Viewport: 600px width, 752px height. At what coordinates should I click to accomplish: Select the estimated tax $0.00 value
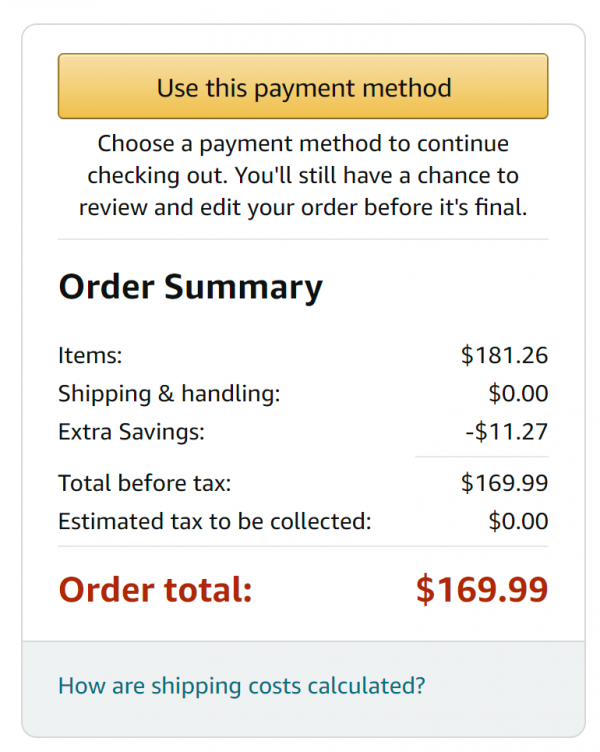(x=518, y=521)
